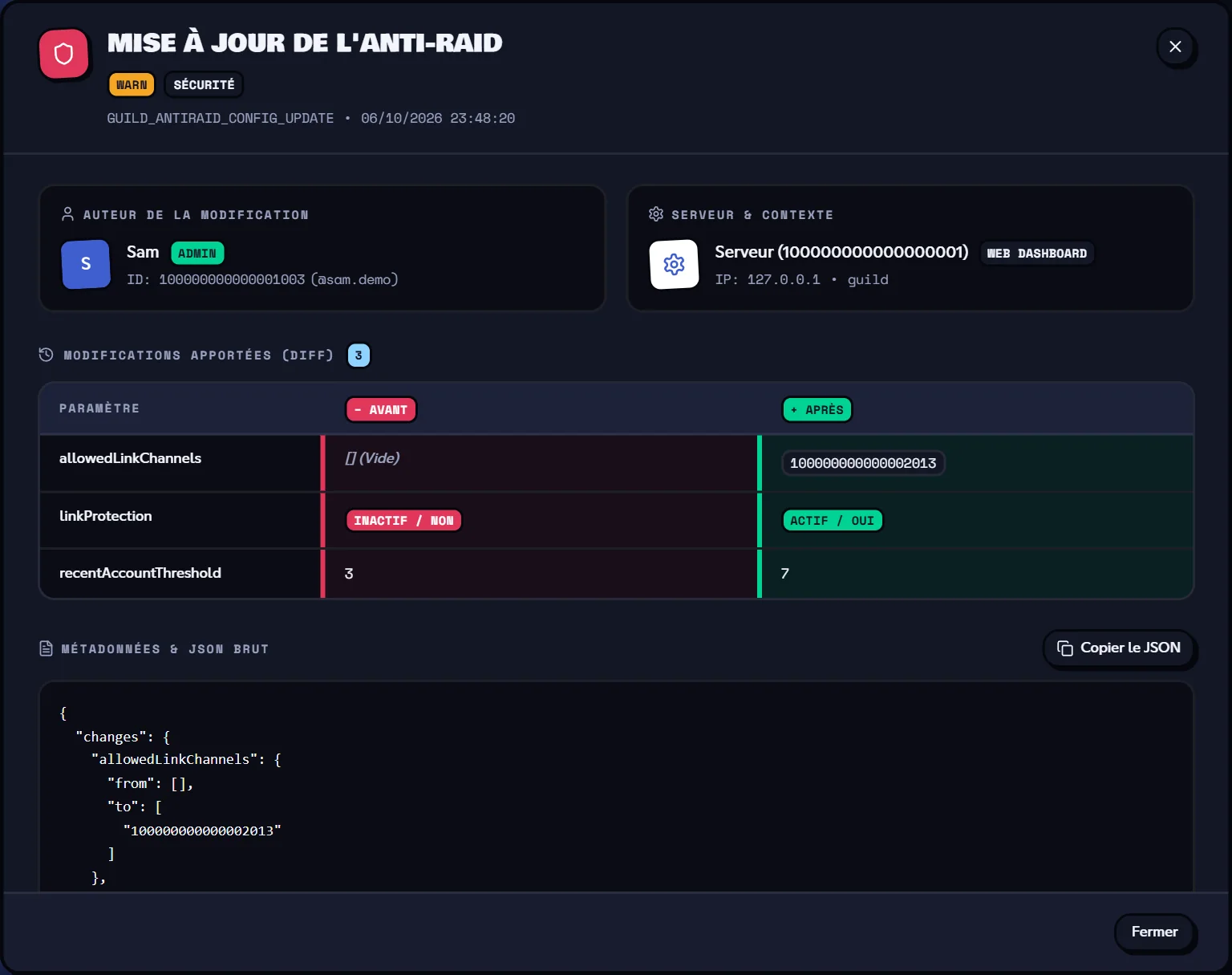Click the PARAMÈTRE column header
This screenshot has height=975, width=1232.
pyautogui.click(x=99, y=408)
